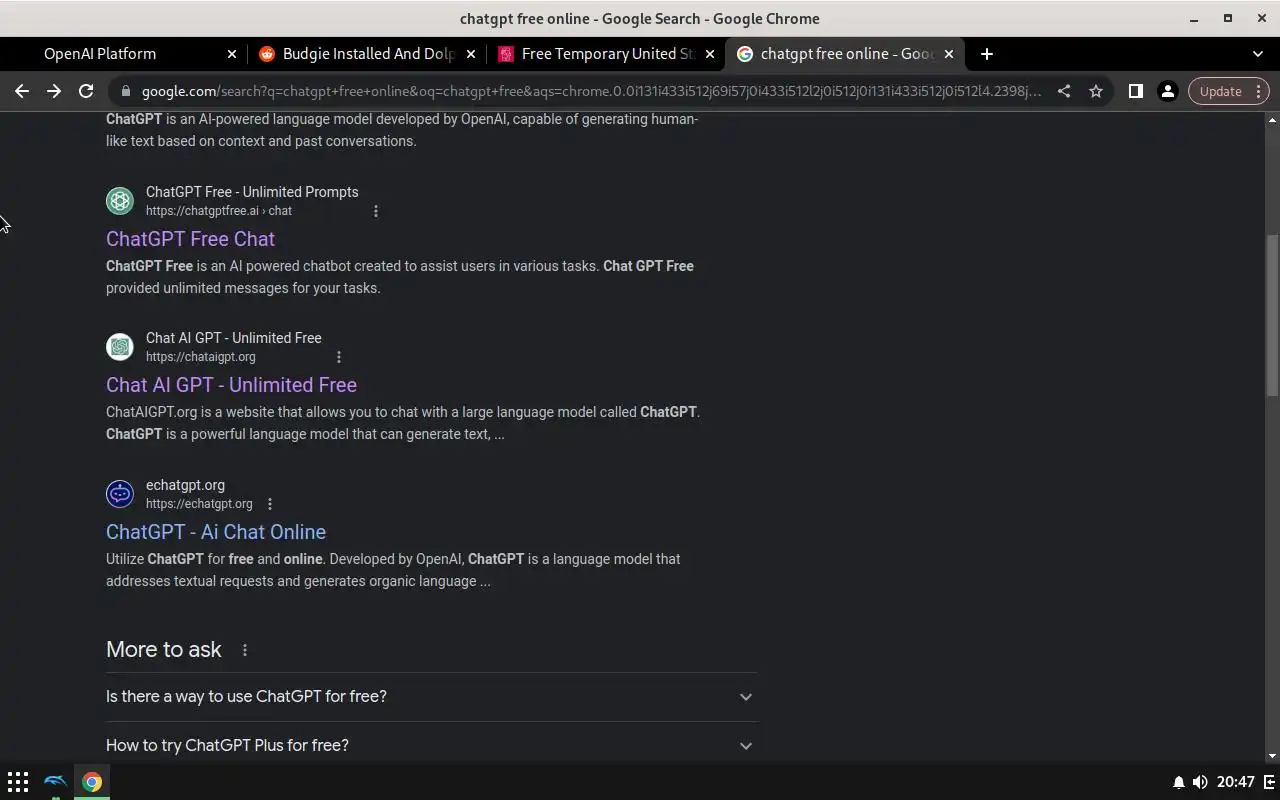Bookmark this tab with the star

click(x=1096, y=91)
